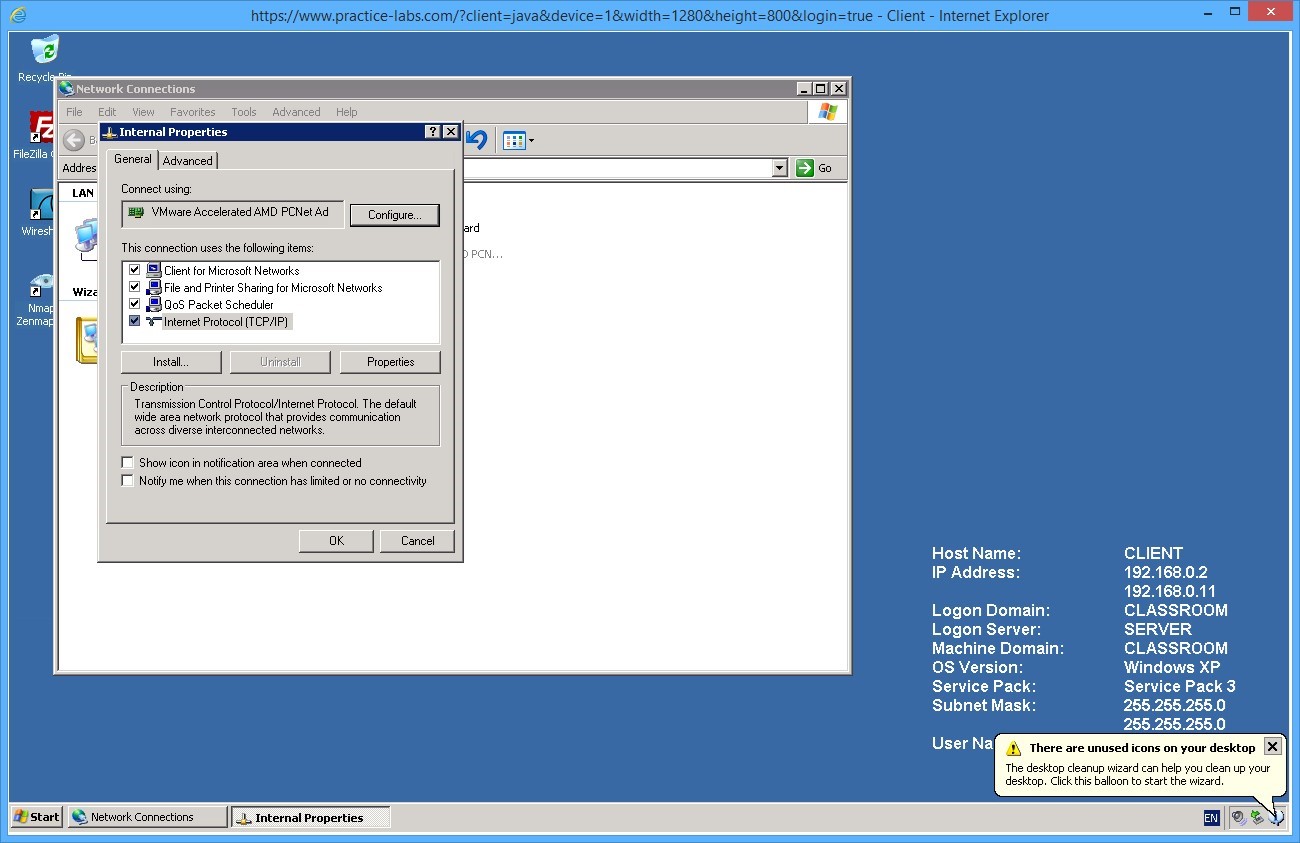Click the Undo toolbar icon
This screenshot has height=843, width=1300.
pos(477,141)
